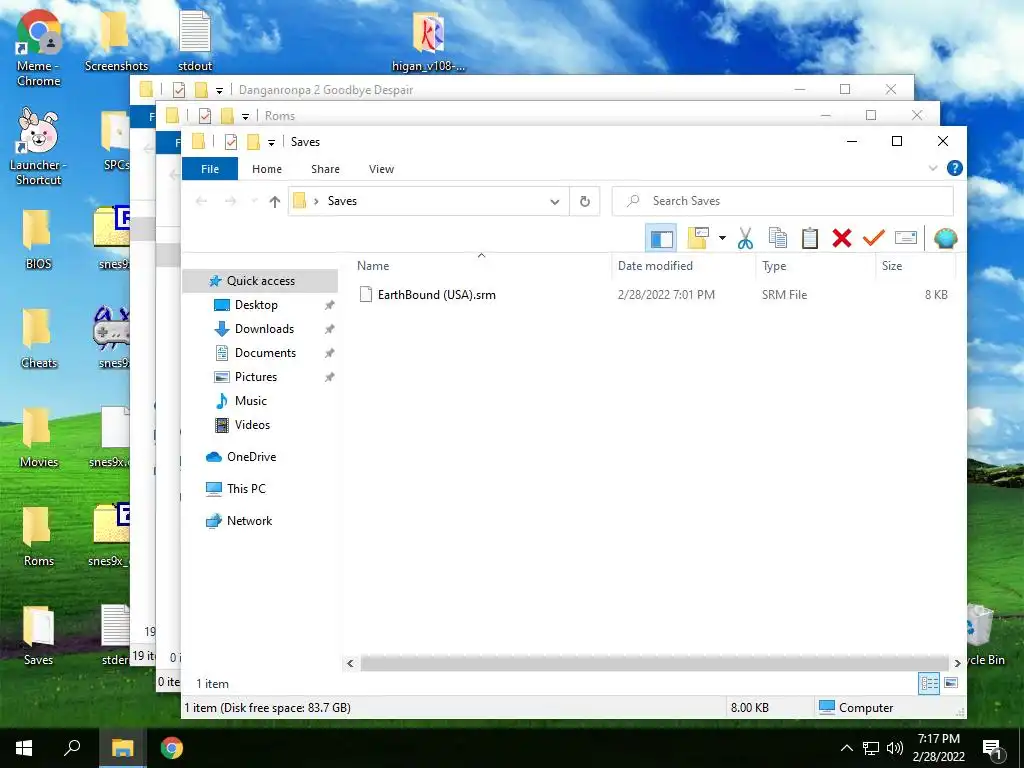
Task: Select OneDrive in the navigation pane
Action: pos(251,457)
